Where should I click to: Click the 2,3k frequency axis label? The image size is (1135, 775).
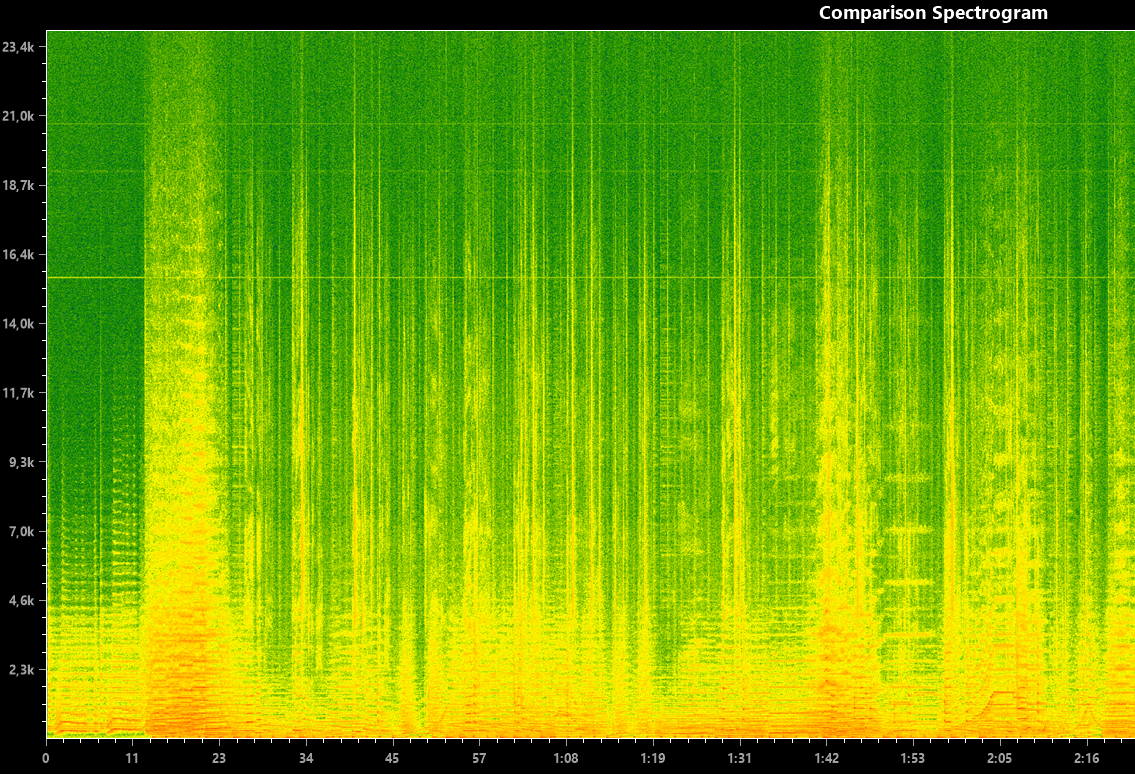[22, 672]
